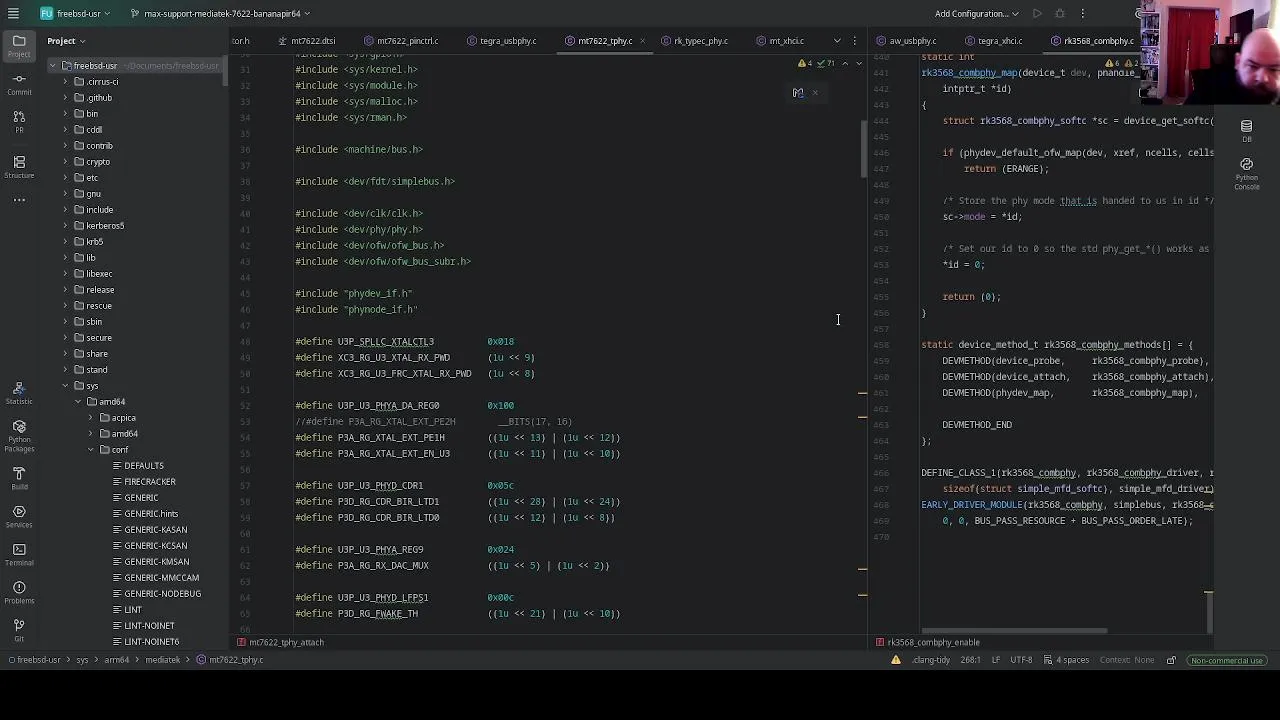Image resolution: width=1280 pixels, height=720 pixels.
Task: Close the mt7622_tphy.c tab
Action: (641, 41)
